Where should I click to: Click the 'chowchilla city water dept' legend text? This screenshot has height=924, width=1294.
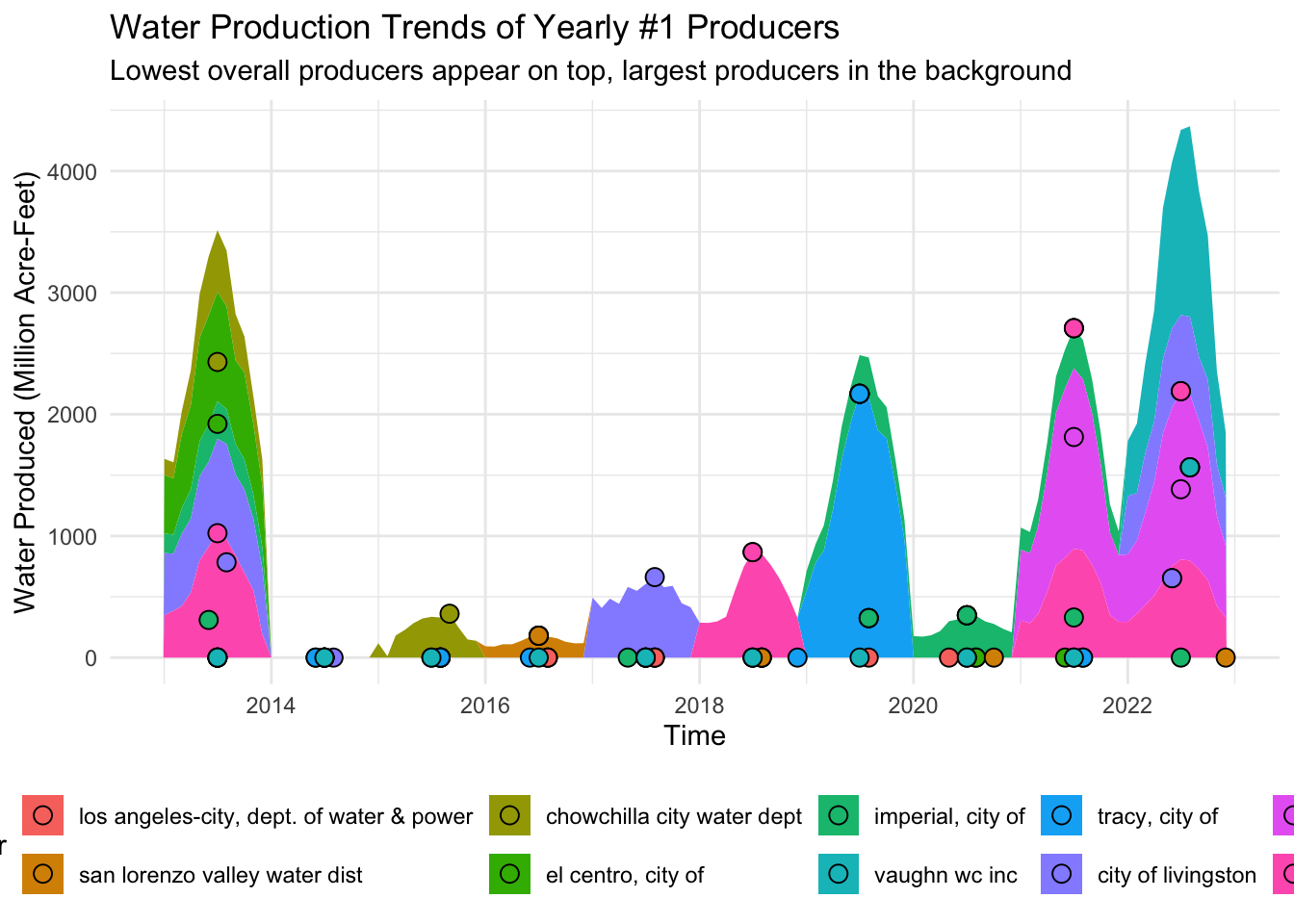[x=673, y=816]
